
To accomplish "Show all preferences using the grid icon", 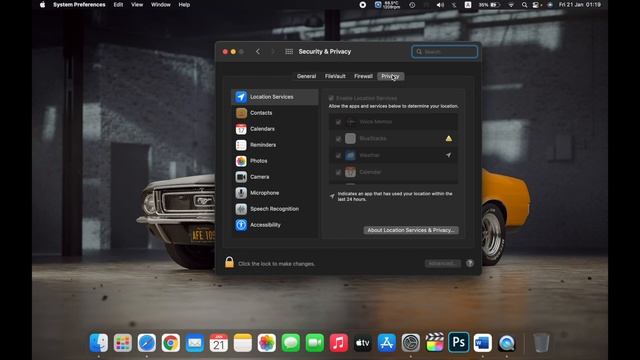I will pyautogui.click(x=289, y=51).
